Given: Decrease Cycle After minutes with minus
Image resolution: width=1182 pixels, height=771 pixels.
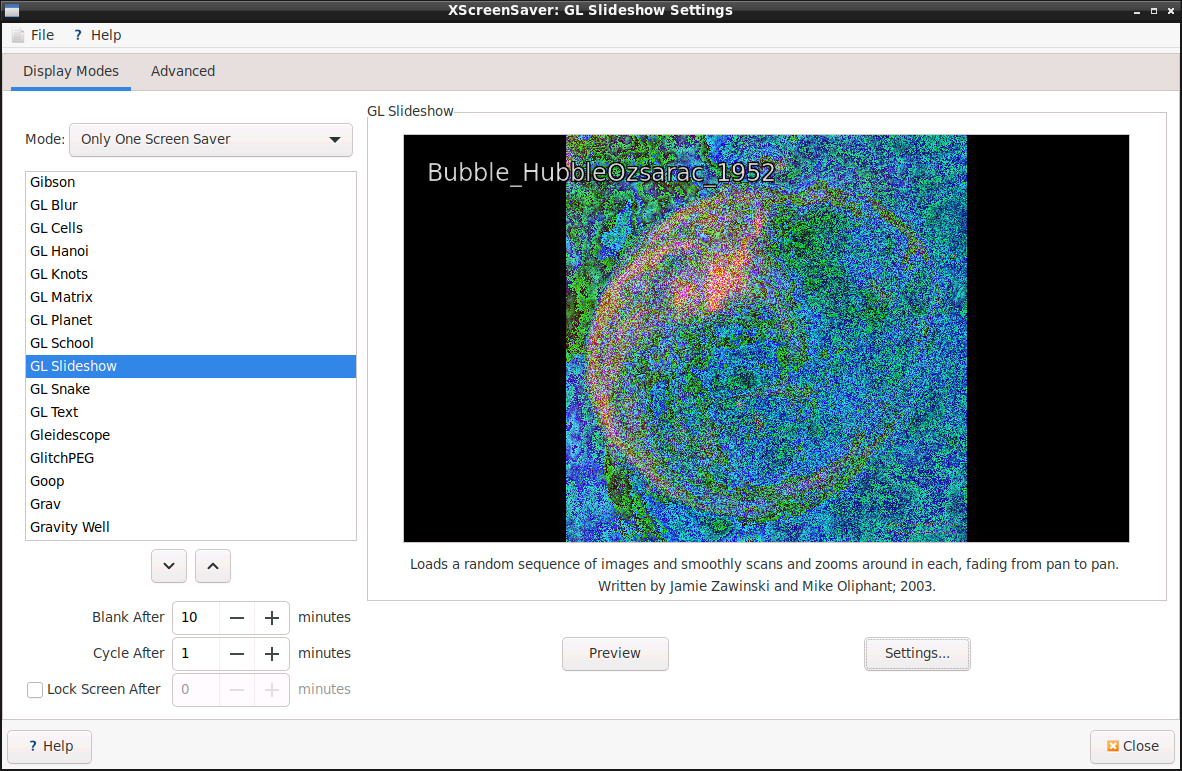Looking at the screenshot, I should coord(237,654).
